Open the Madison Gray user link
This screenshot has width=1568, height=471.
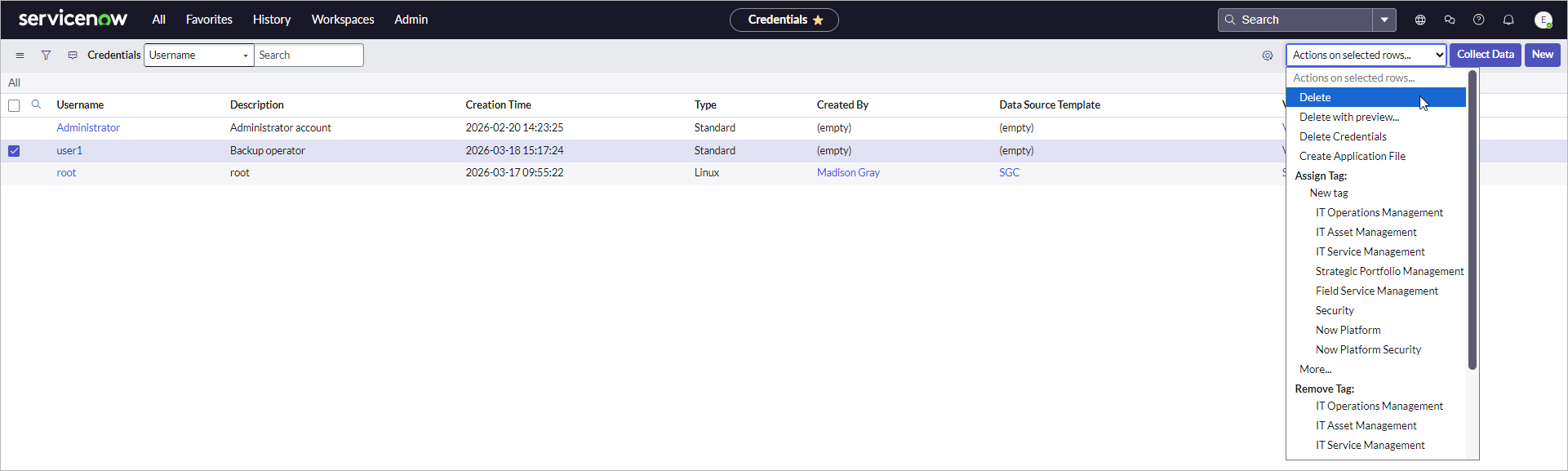coord(848,172)
